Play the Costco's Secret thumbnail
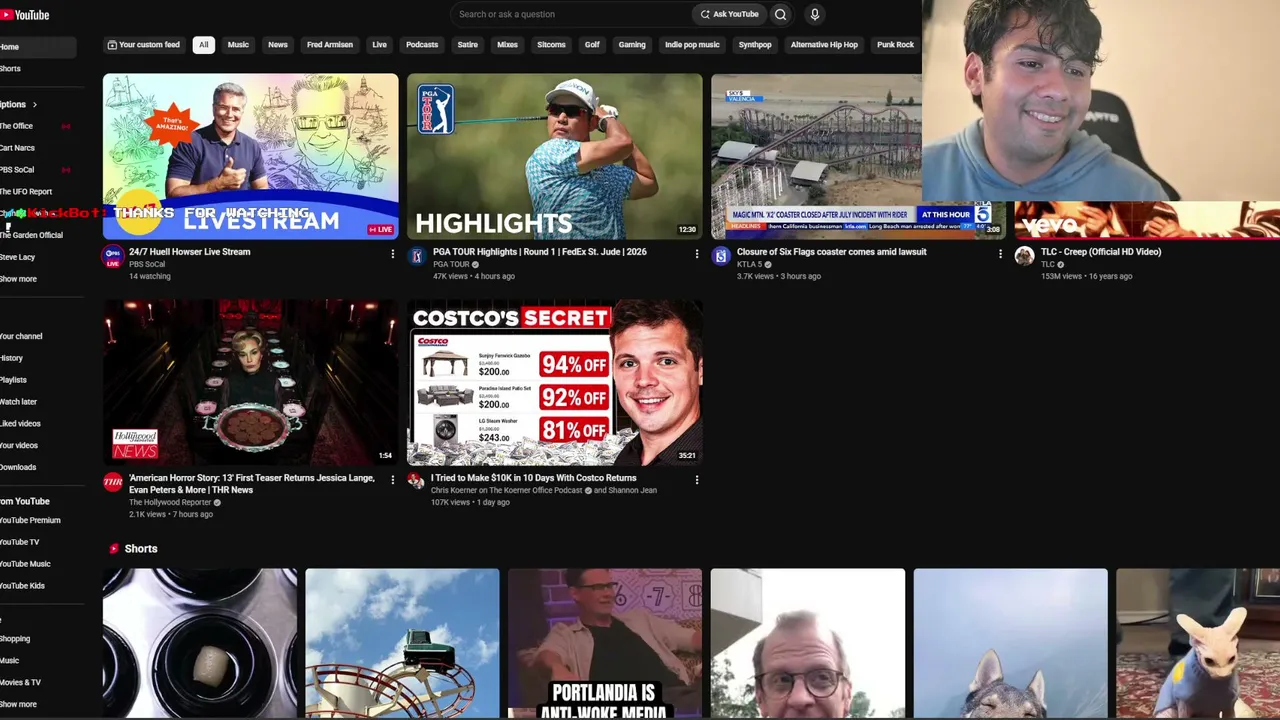Image resolution: width=1280 pixels, height=720 pixels. coord(554,382)
